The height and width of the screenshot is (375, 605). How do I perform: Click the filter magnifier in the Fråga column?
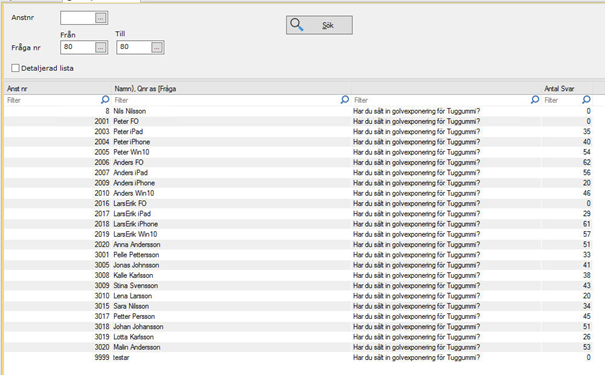(x=535, y=100)
